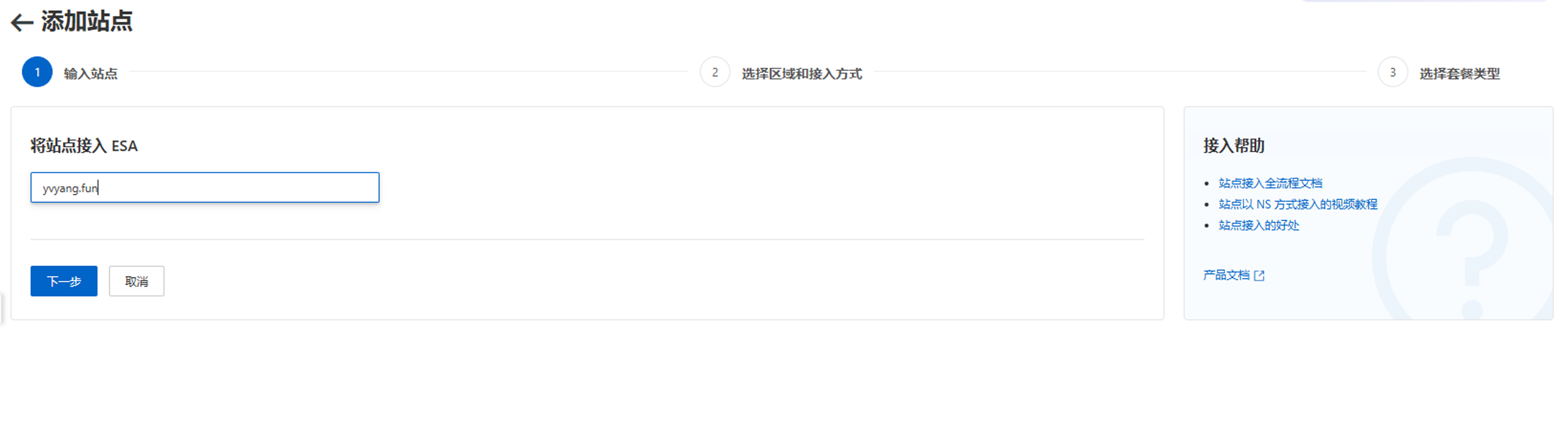This screenshot has width=1568, height=435.
Task: Click the 取消 button
Action: pyautogui.click(x=137, y=281)
